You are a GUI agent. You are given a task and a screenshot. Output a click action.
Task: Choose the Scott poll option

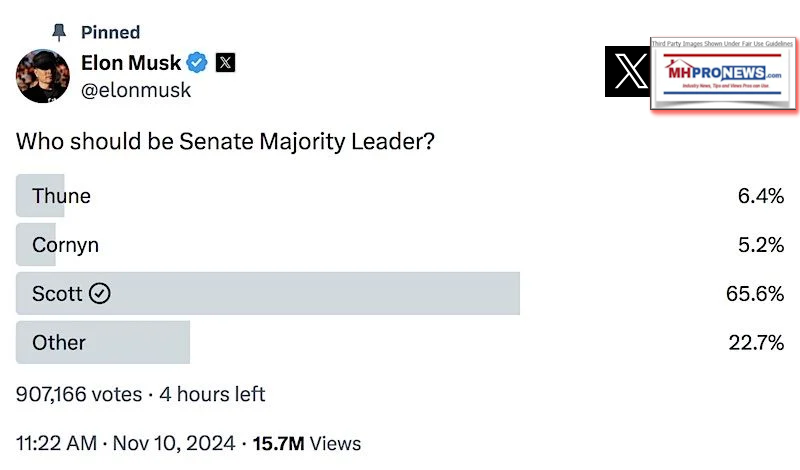[x=57, y=294]
